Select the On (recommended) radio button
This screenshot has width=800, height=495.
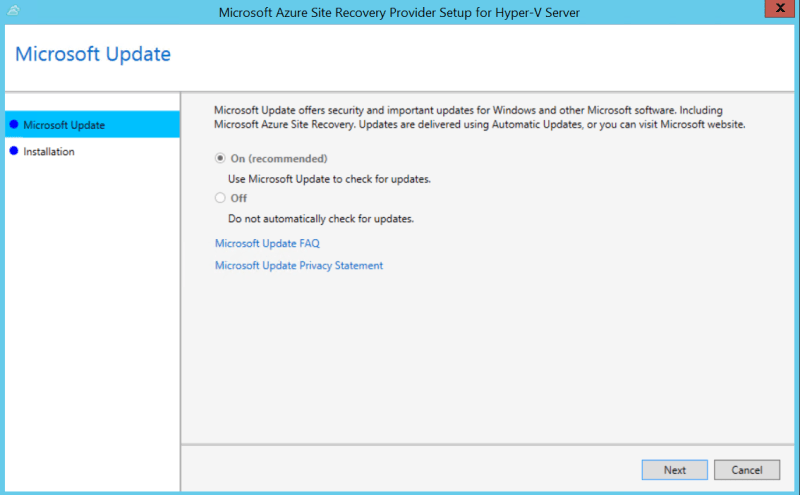220,159
